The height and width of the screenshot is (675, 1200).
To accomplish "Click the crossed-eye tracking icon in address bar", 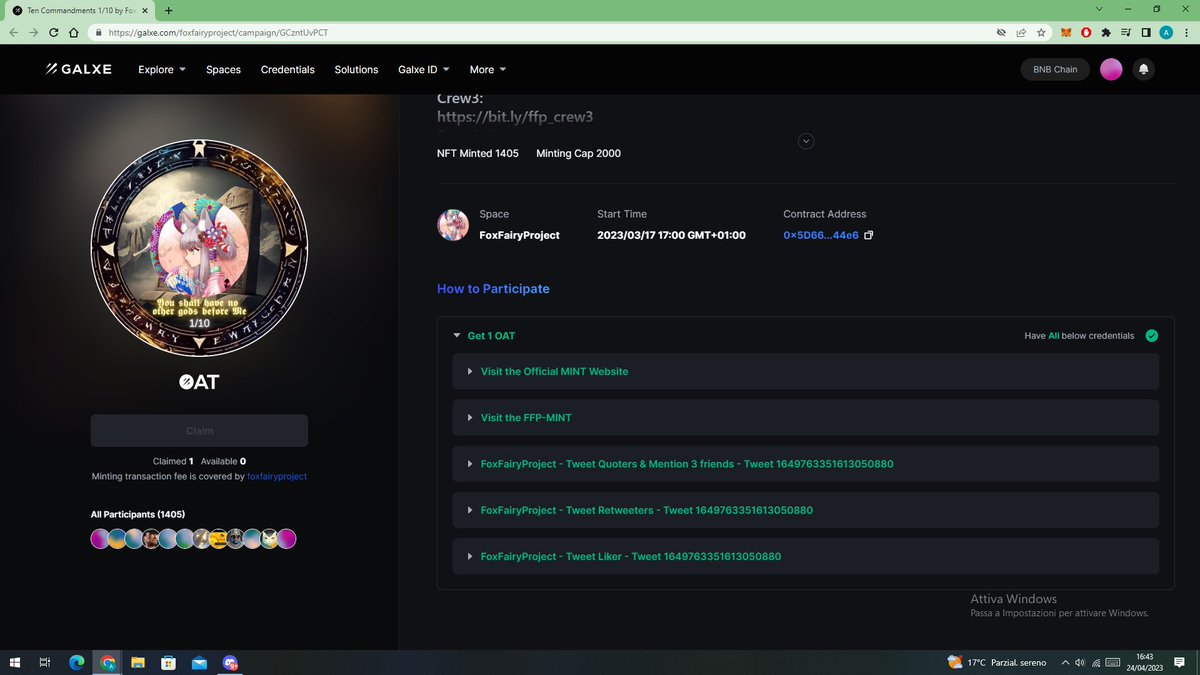I will [x=1001, y=32].
